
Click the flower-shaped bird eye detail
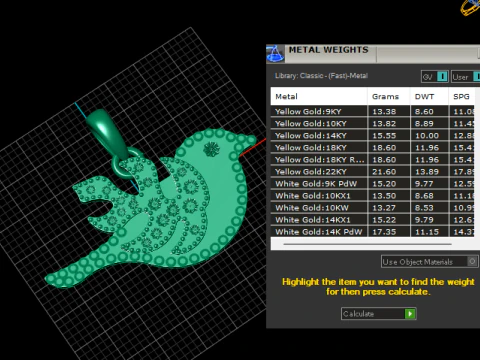pos(211,149)
